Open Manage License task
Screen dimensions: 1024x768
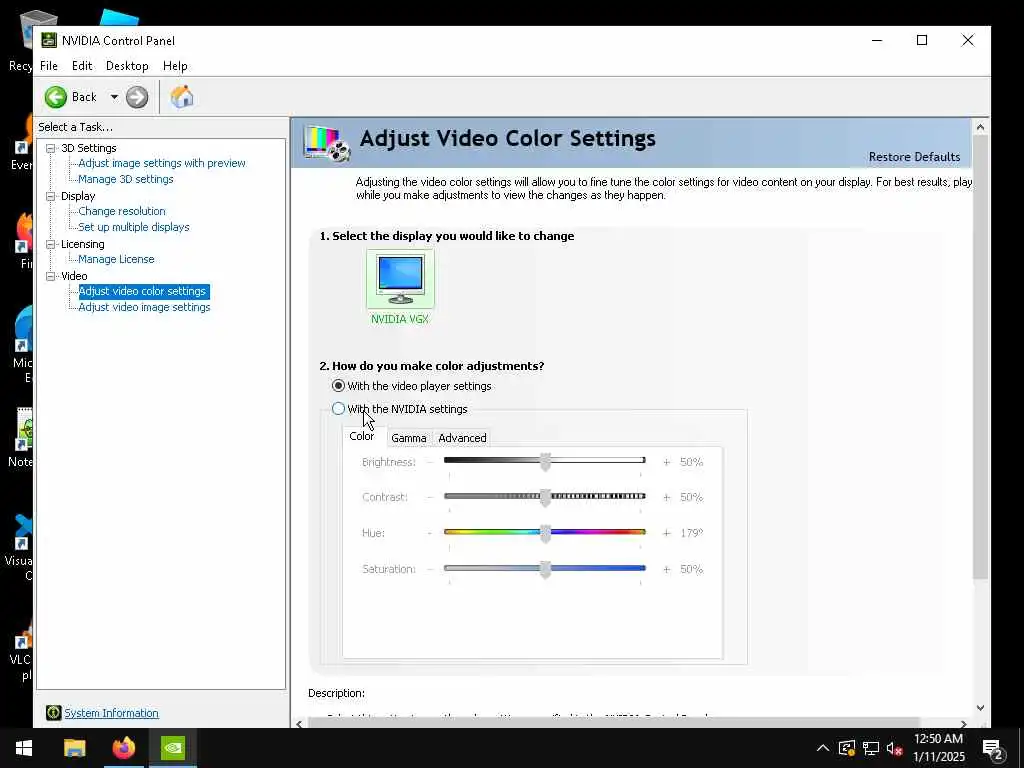(x=116, y=259)
